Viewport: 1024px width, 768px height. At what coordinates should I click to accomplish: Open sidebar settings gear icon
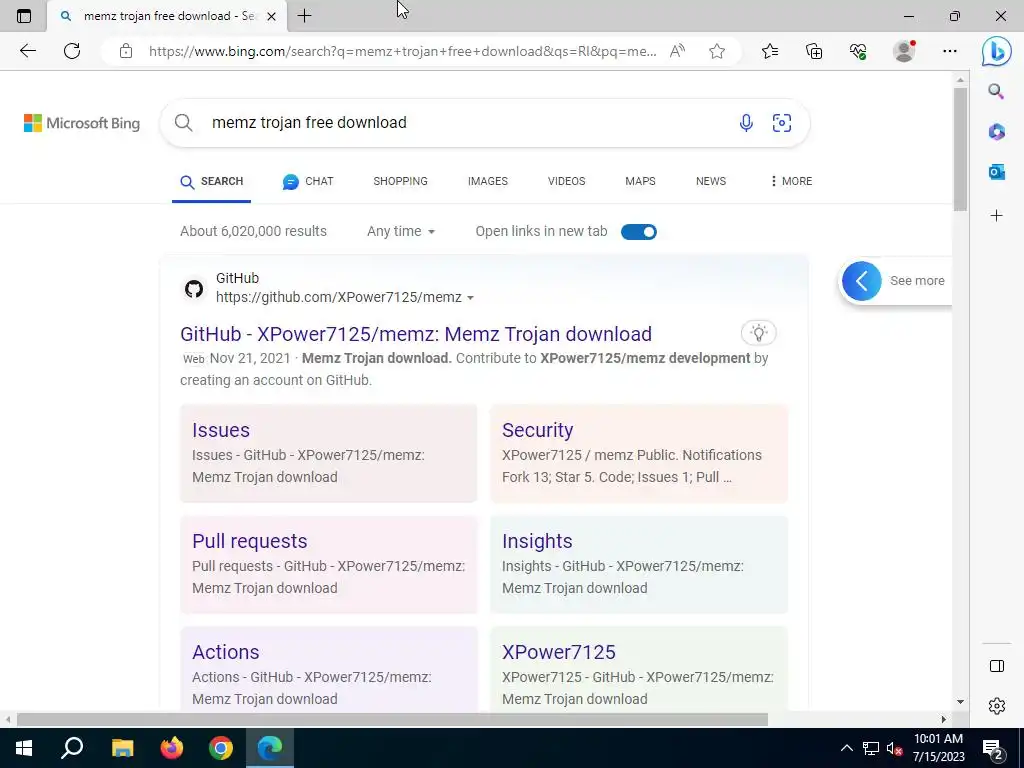point(997,706)
